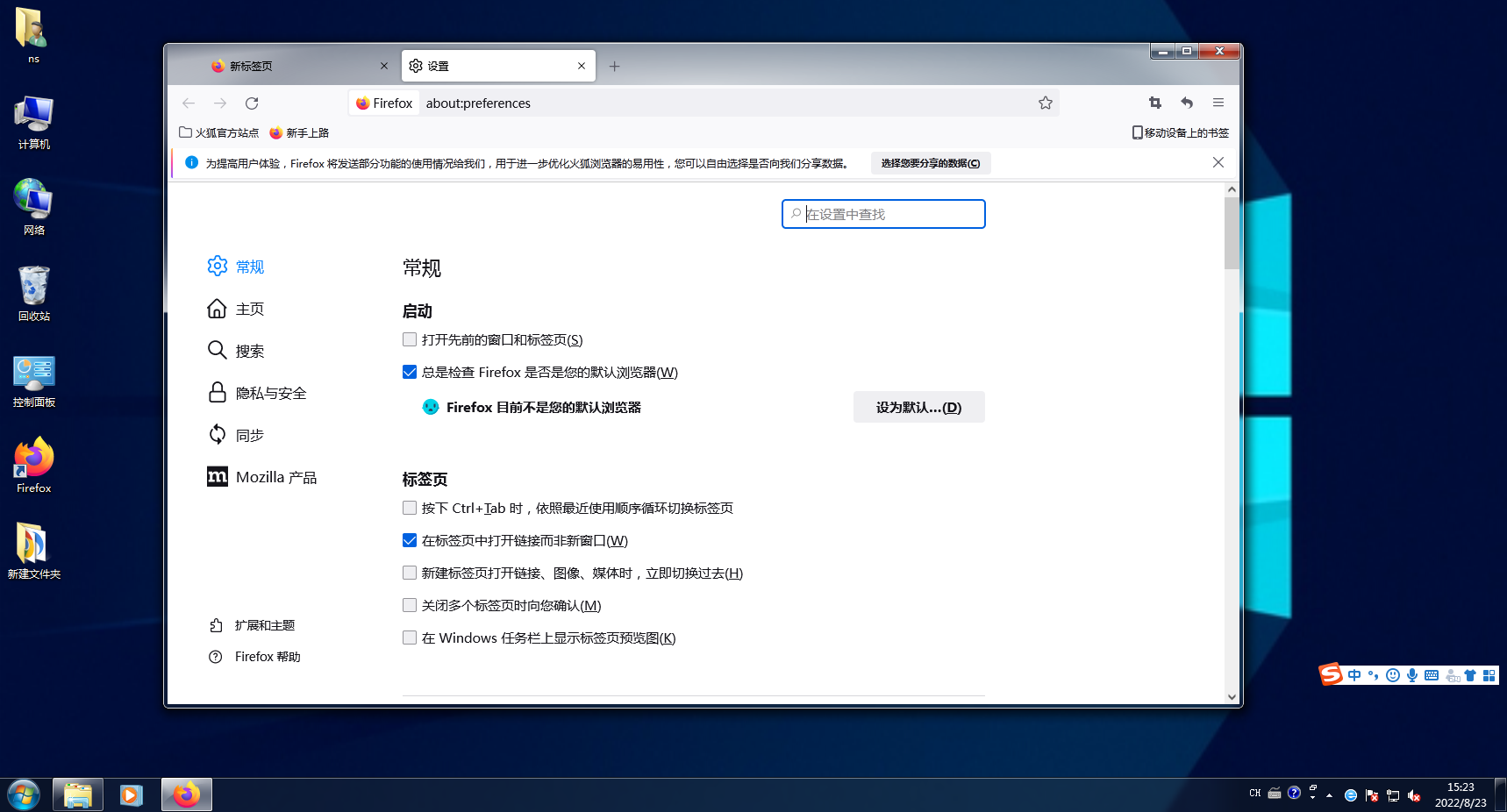Go forward with the browser forward arrow
Viewport: 1507px width, 812px height.
(x=220, y=103)
